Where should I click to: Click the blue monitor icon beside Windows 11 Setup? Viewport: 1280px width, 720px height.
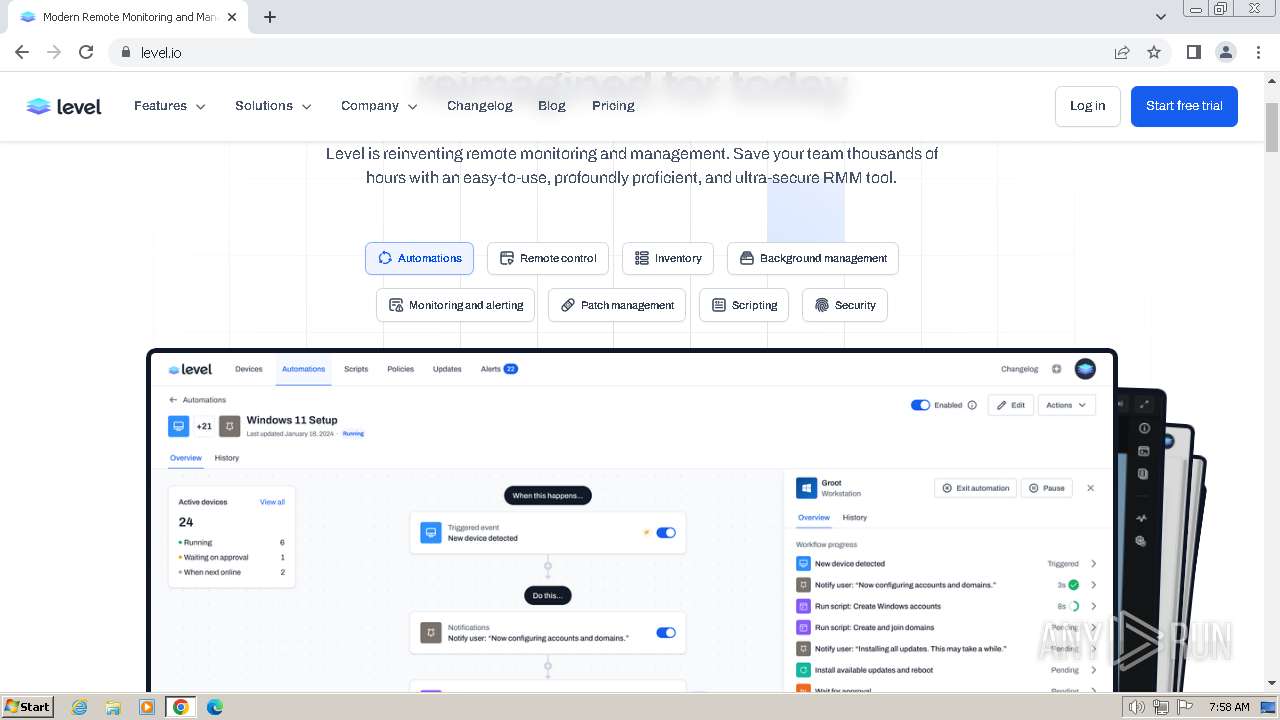pos(179,426)
